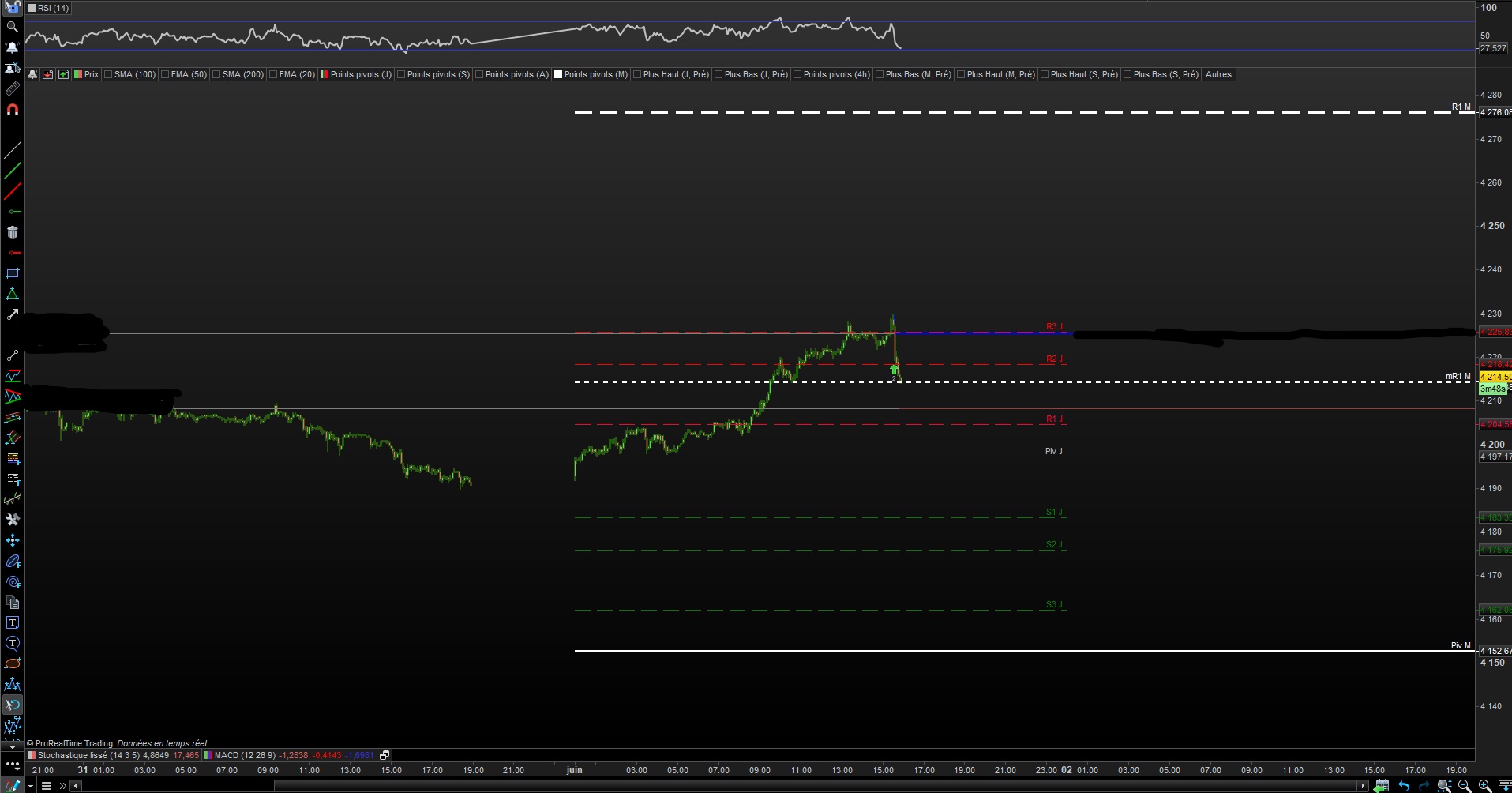Pick the rectangle drawing tool
This screenshot has height=793, width=1512.
[13, 273]
